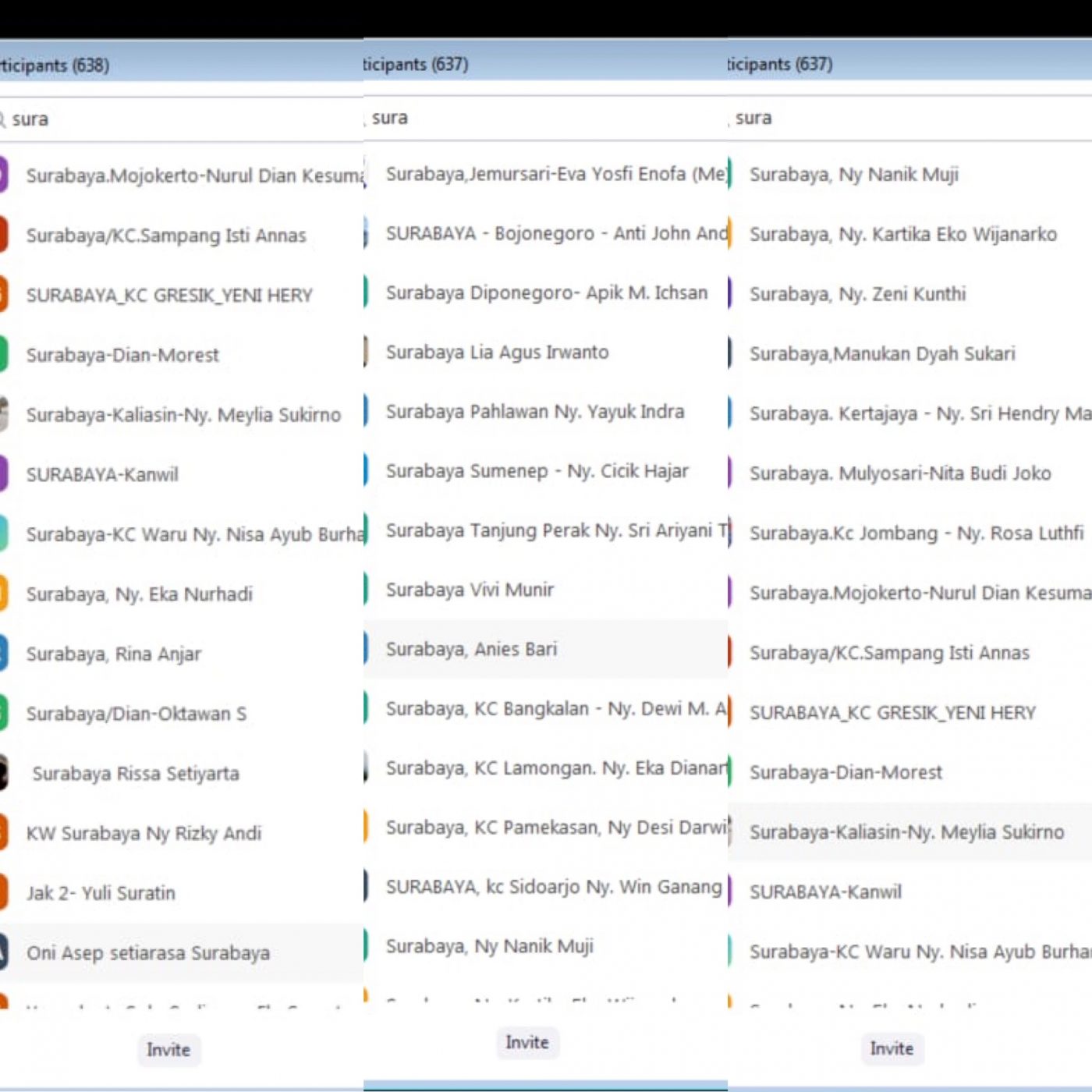Screen dimensions: 1092x1092
Task: Choose participant Surabaya Diponegoro- Apik M. Ichsan
Action: [546, 292]
